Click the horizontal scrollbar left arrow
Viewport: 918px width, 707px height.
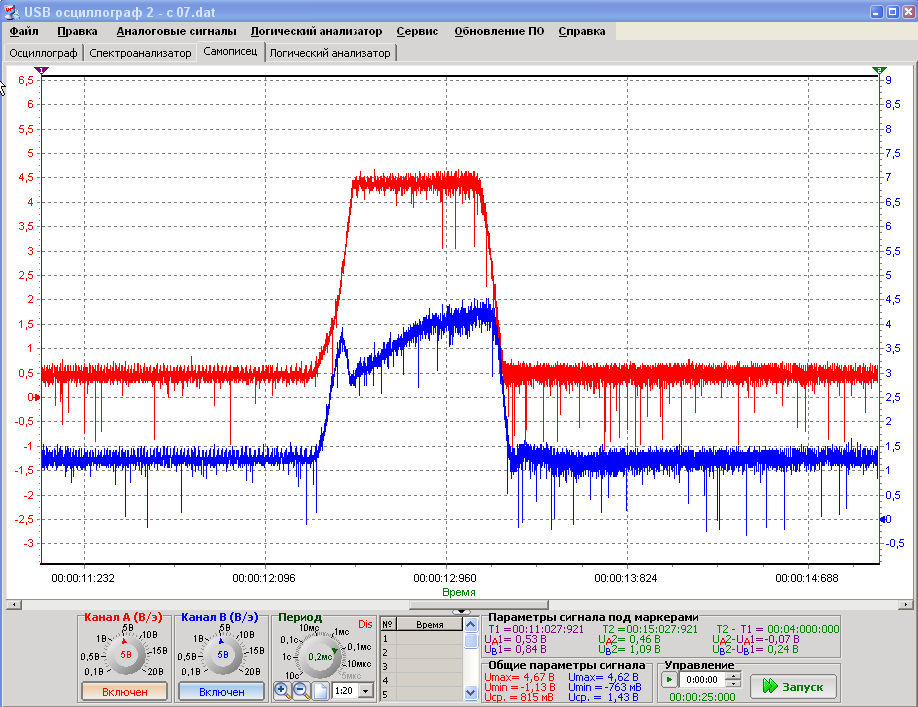tap(13, 604)
